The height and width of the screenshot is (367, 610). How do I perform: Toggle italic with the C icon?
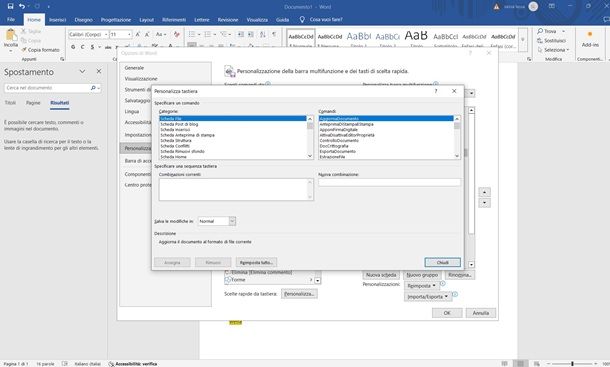[x=82, y=47]
